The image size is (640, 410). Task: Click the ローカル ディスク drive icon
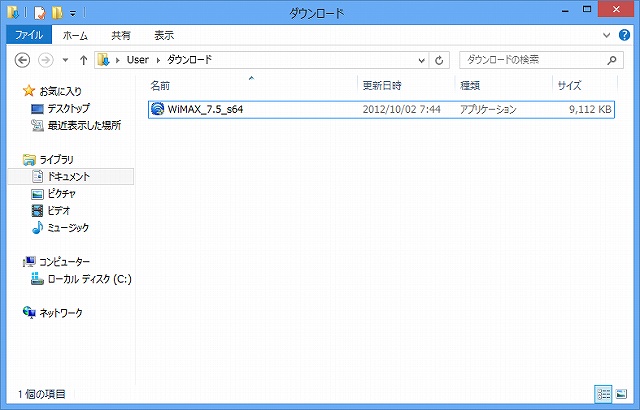(x=37, y=279)
